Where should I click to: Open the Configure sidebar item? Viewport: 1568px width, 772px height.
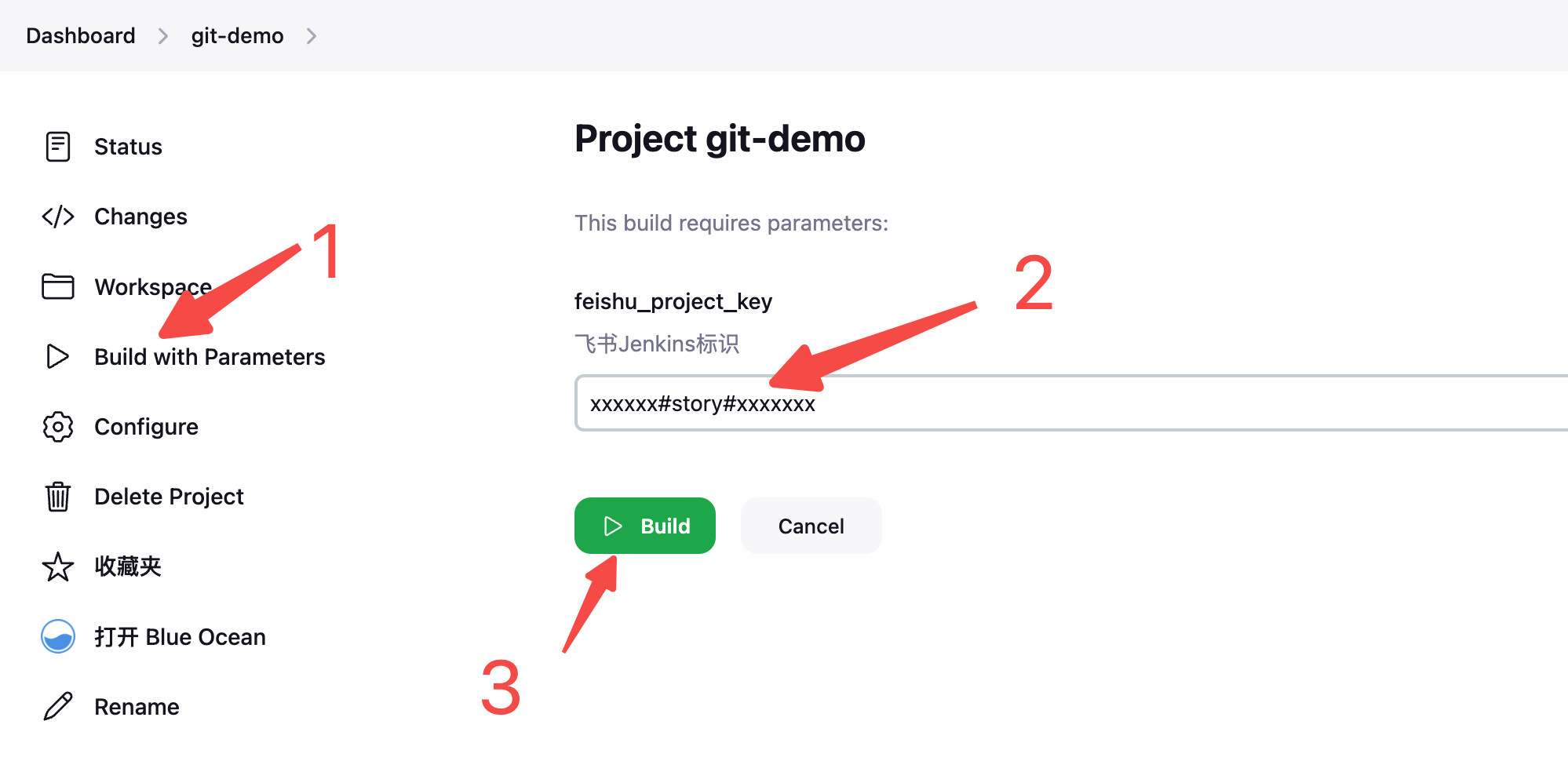tap(146, 427)
